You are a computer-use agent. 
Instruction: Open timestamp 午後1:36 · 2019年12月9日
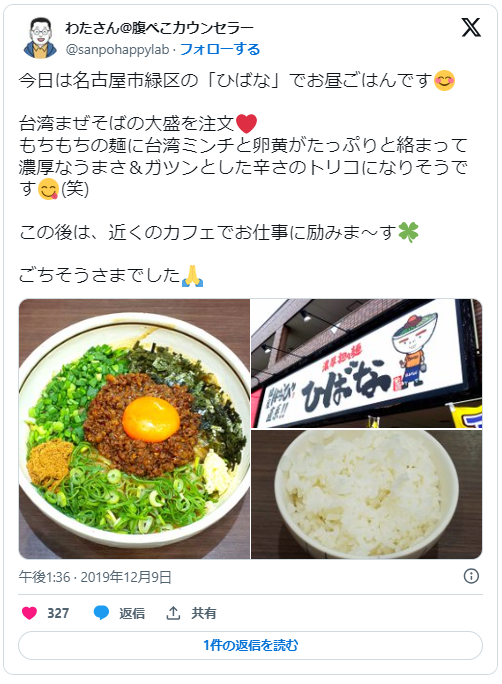pyautogui.click(x=95, y=577)
